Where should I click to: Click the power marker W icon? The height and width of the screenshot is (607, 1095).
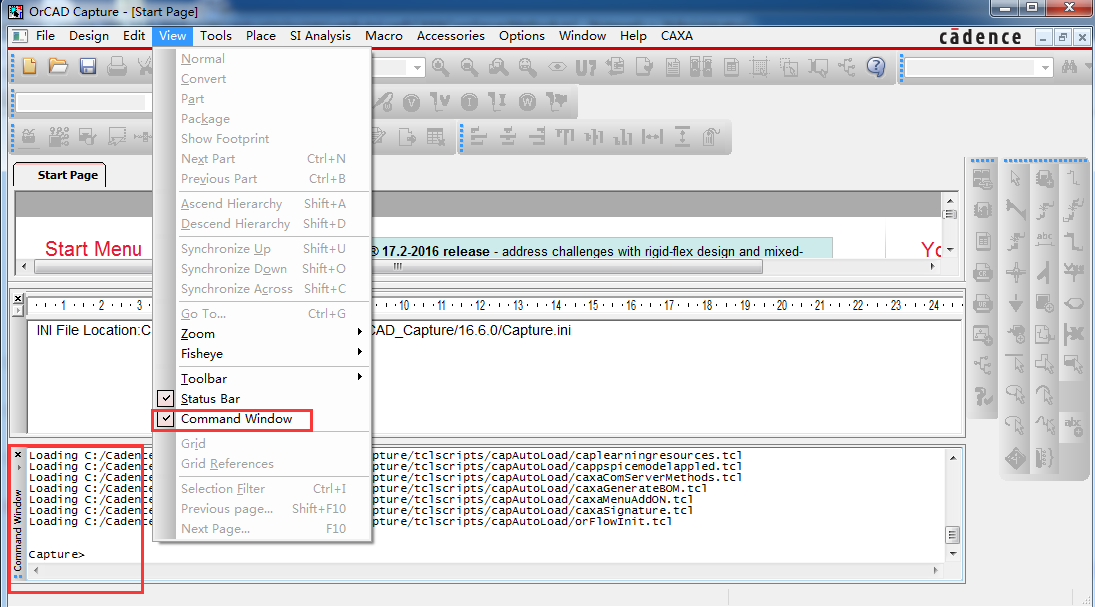click(x=527, y=103)
